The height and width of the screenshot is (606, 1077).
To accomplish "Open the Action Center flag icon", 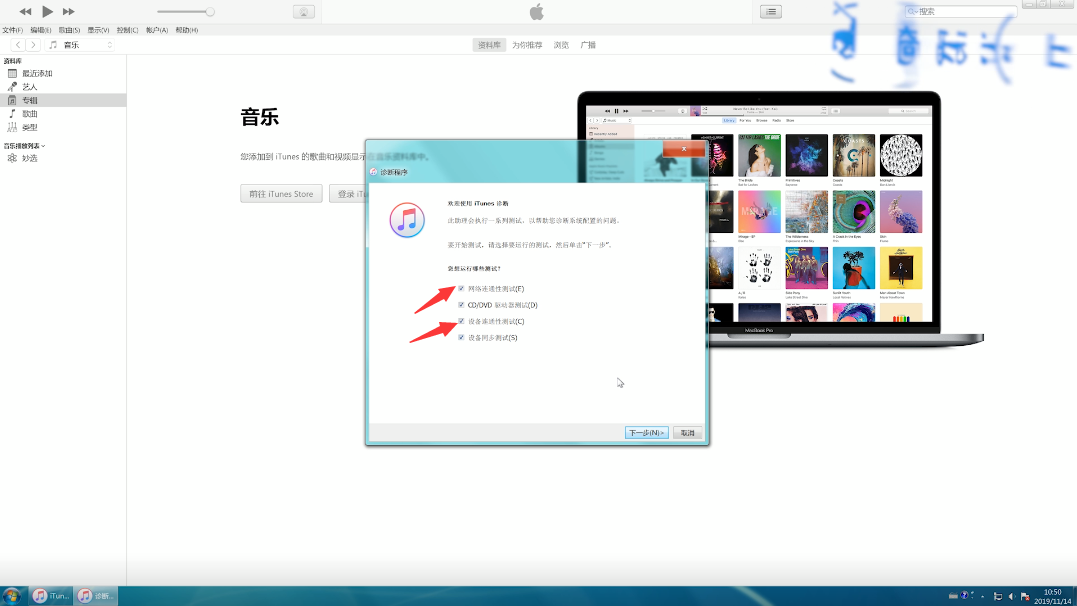I will coord(1025,596).
